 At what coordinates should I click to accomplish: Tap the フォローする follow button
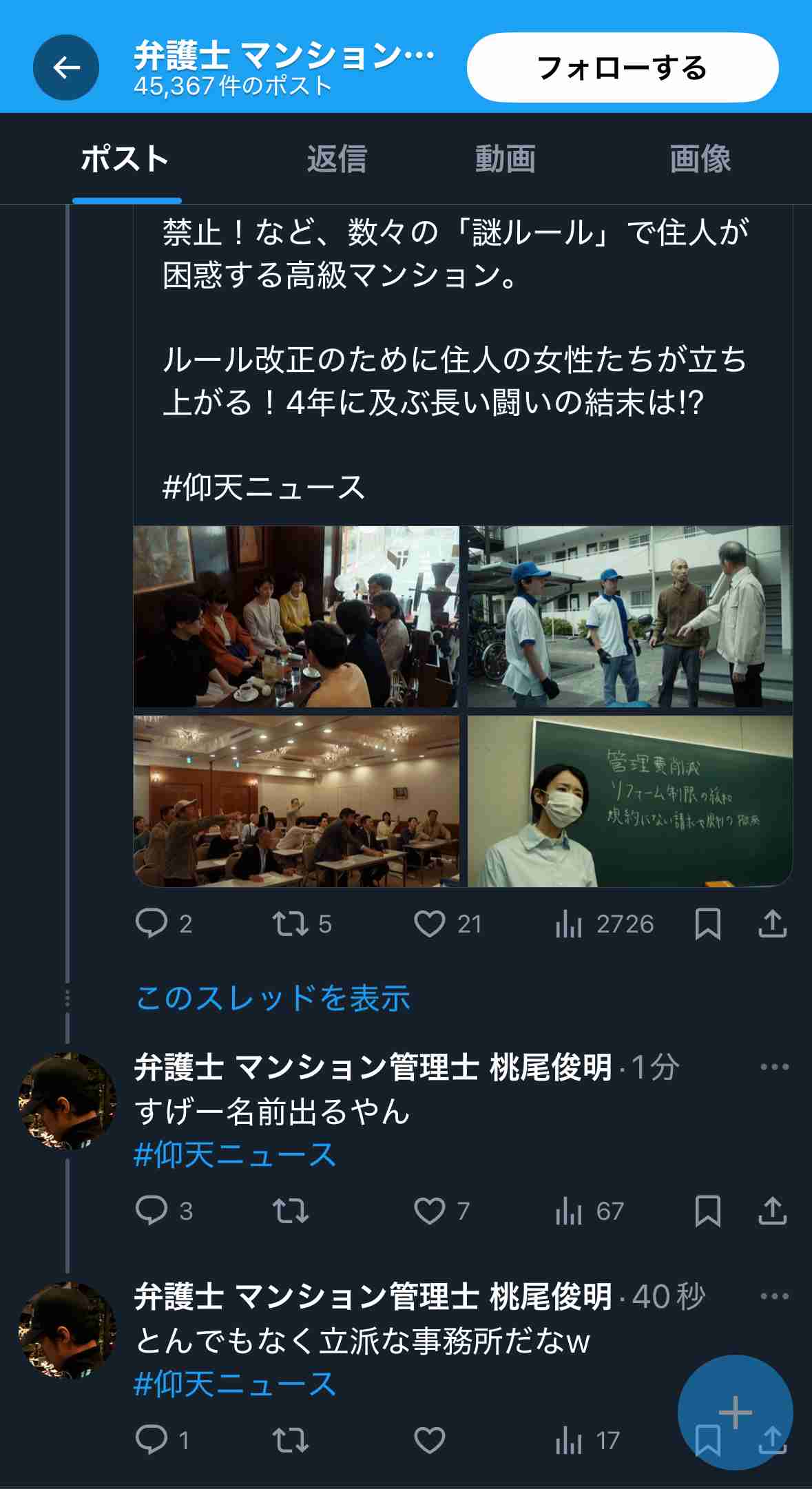[623, 67]
